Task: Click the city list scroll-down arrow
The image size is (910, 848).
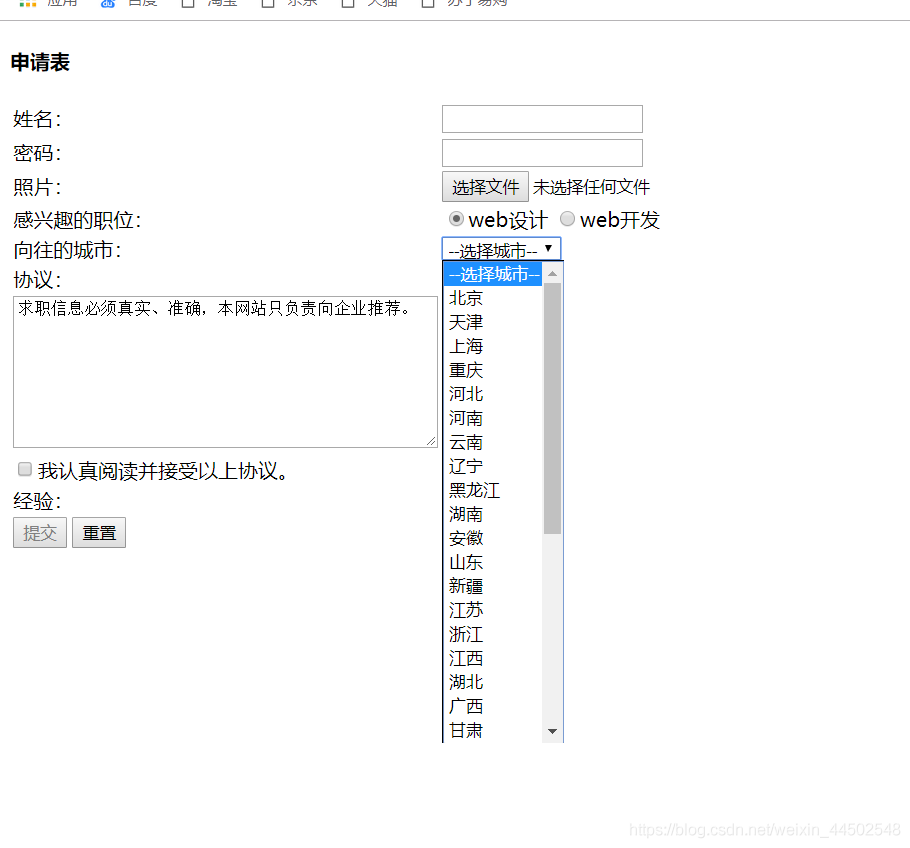Action: point(552,731)
